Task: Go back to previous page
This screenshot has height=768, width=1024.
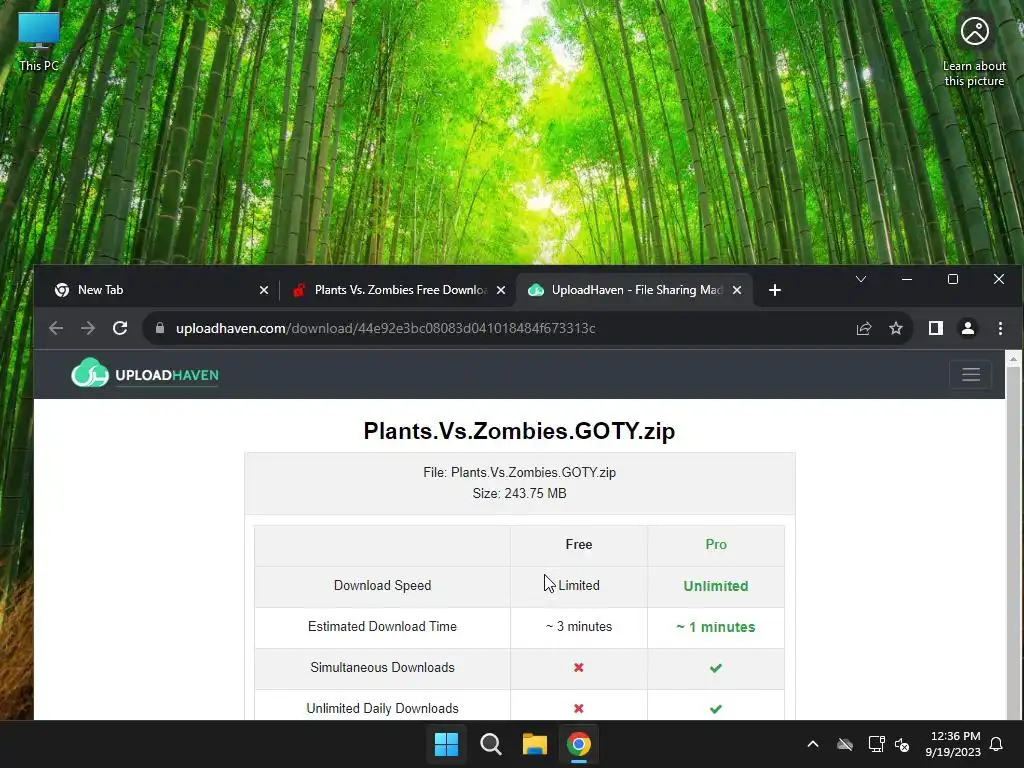Action: pos(56,328)
